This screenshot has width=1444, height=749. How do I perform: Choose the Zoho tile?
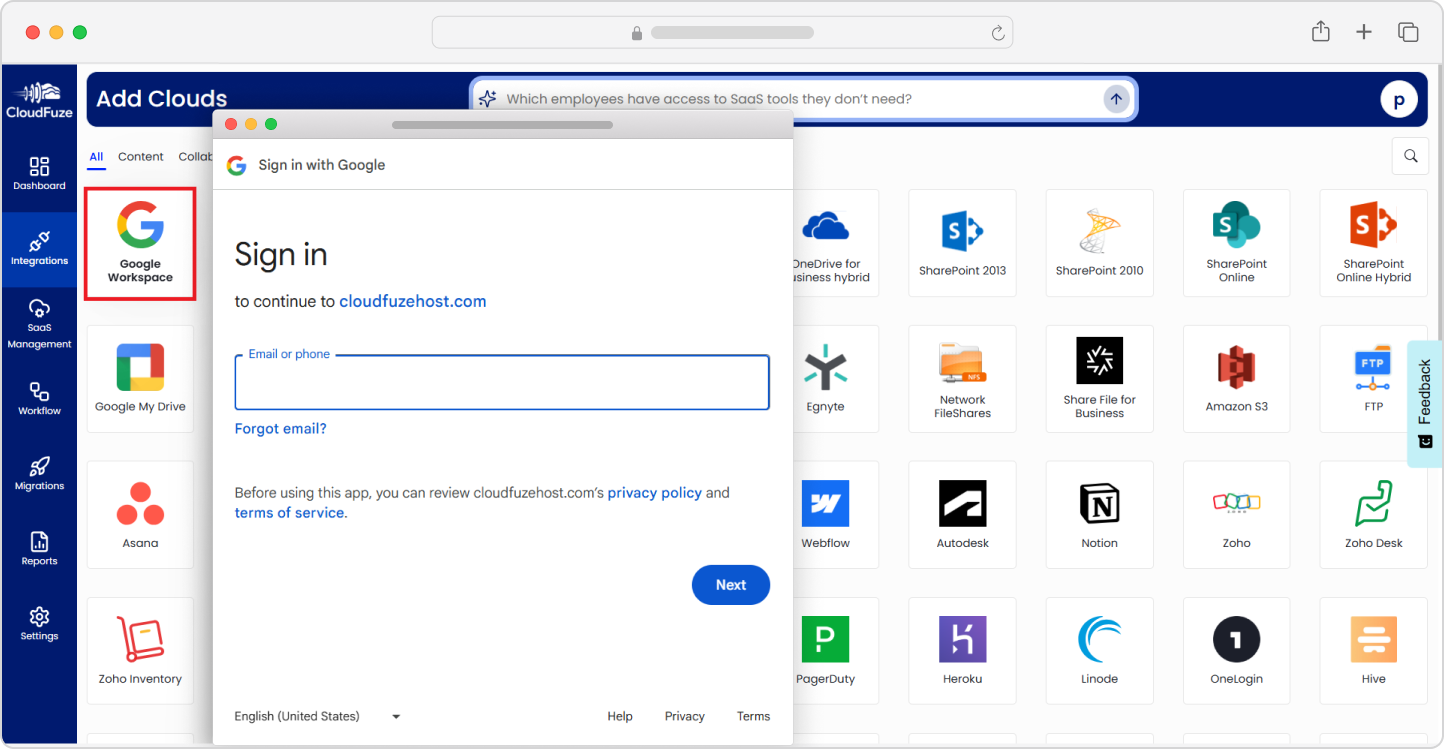click(1236, 515)
